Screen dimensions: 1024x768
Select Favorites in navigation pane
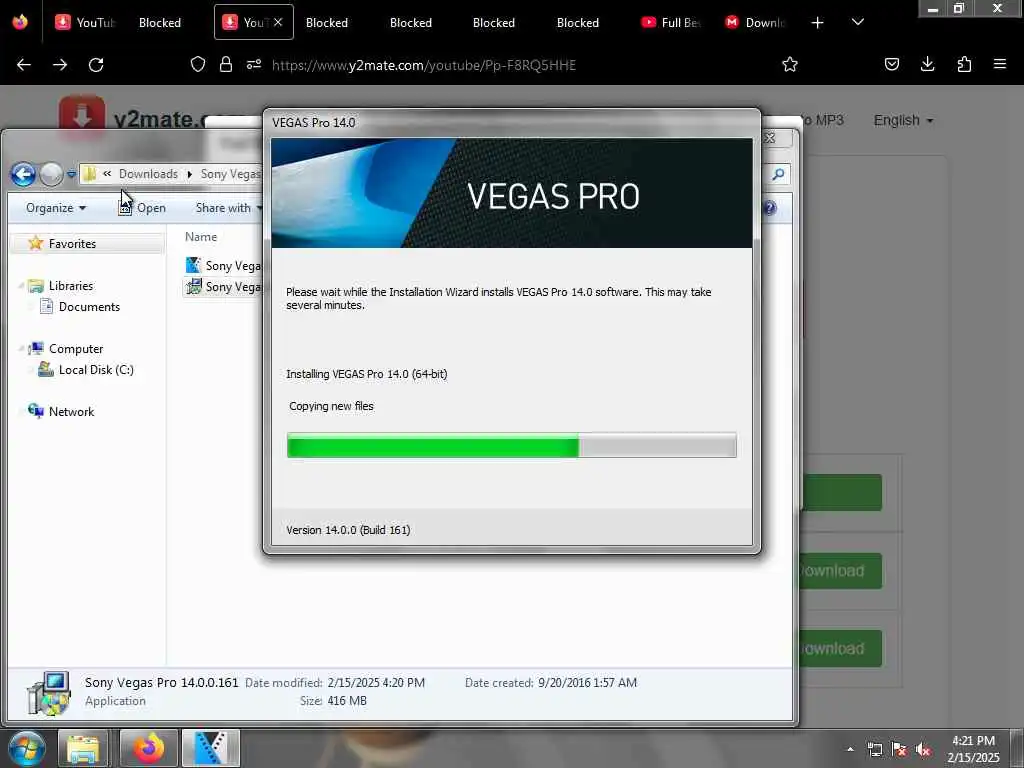click(72, 244)
